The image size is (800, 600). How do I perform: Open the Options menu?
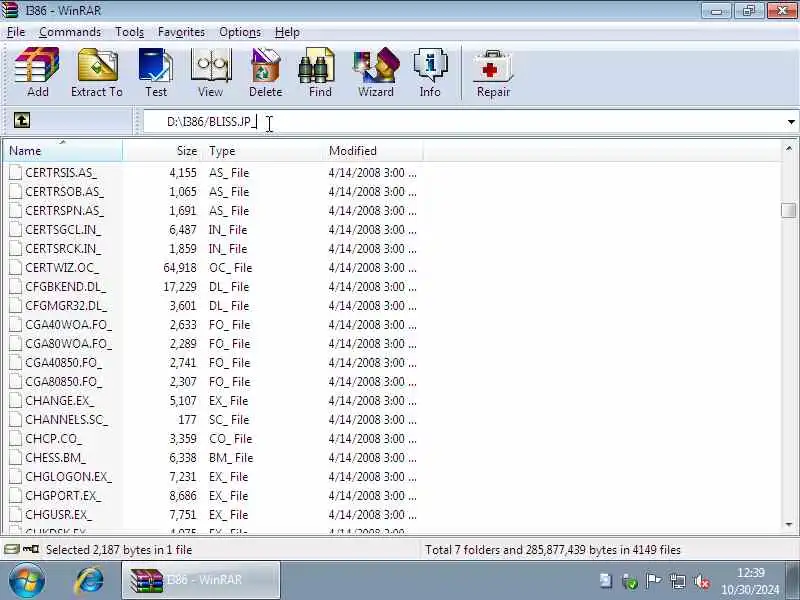[x=240, y=32]
